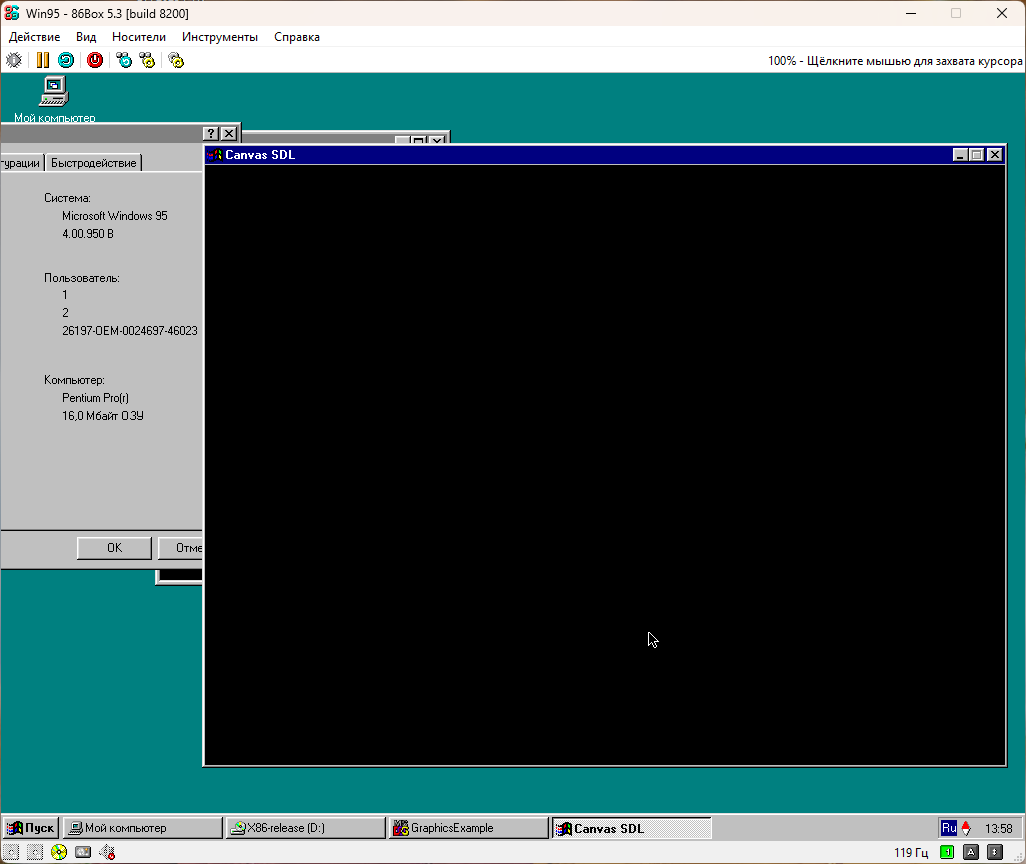Click the 86Box application icon in title bar
Viewport: 1026px width, 864px height.
pos(12,13)
